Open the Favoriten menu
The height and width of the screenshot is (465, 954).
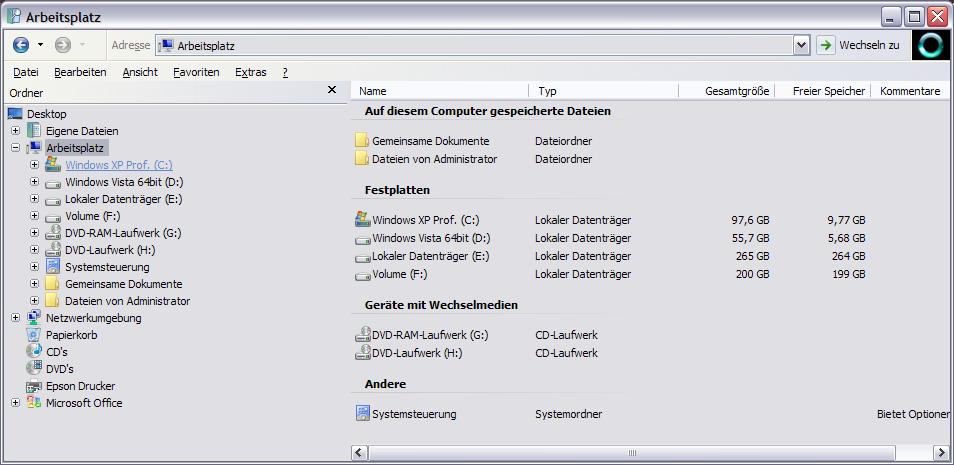tap(196, 72)
